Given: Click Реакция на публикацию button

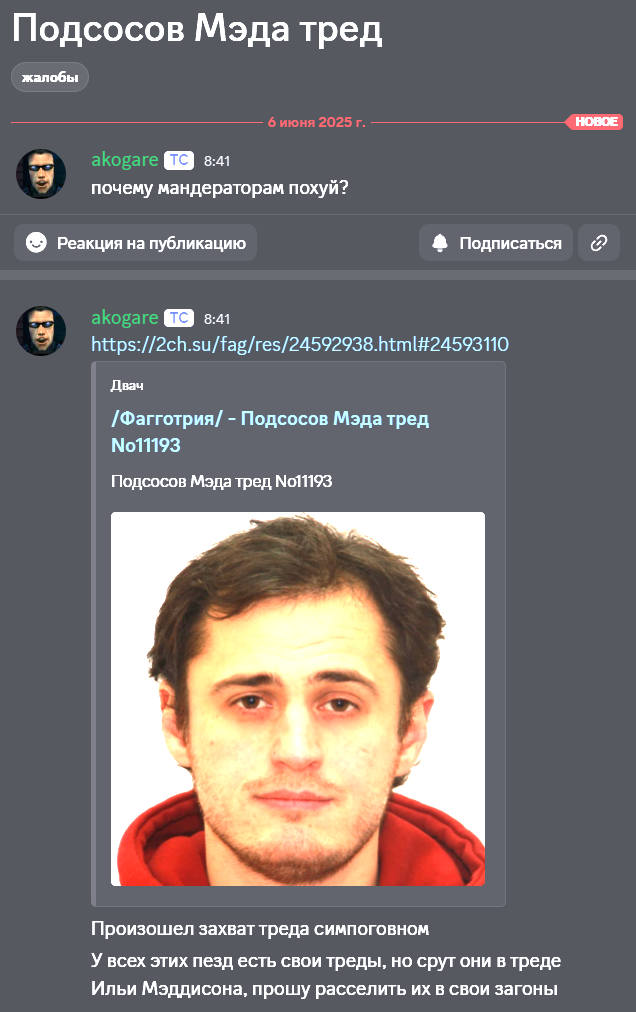Looking at the screenshot, I should (x=136, y=243).
